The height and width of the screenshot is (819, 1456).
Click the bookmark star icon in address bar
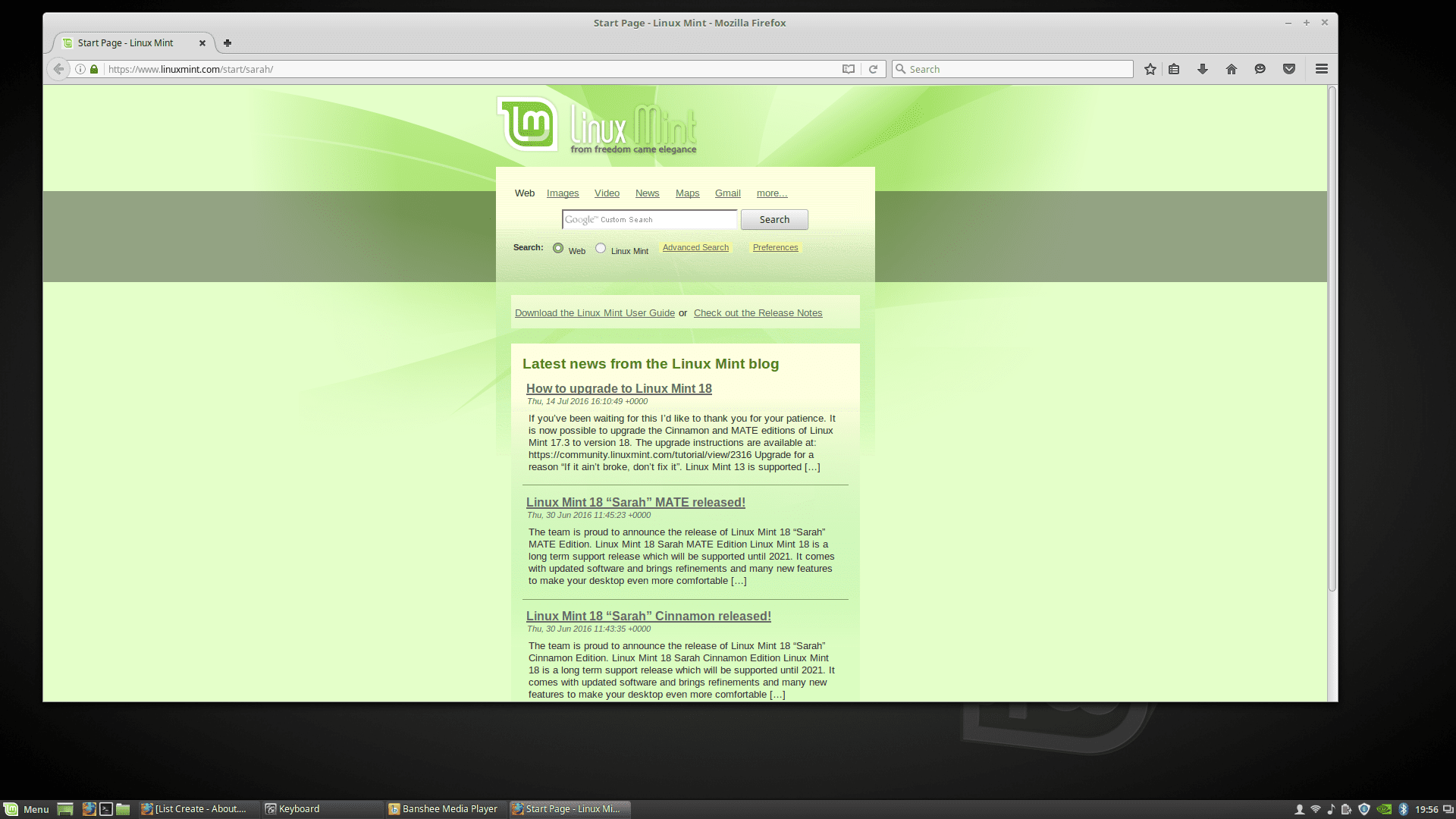click(x=1150, y=69)
